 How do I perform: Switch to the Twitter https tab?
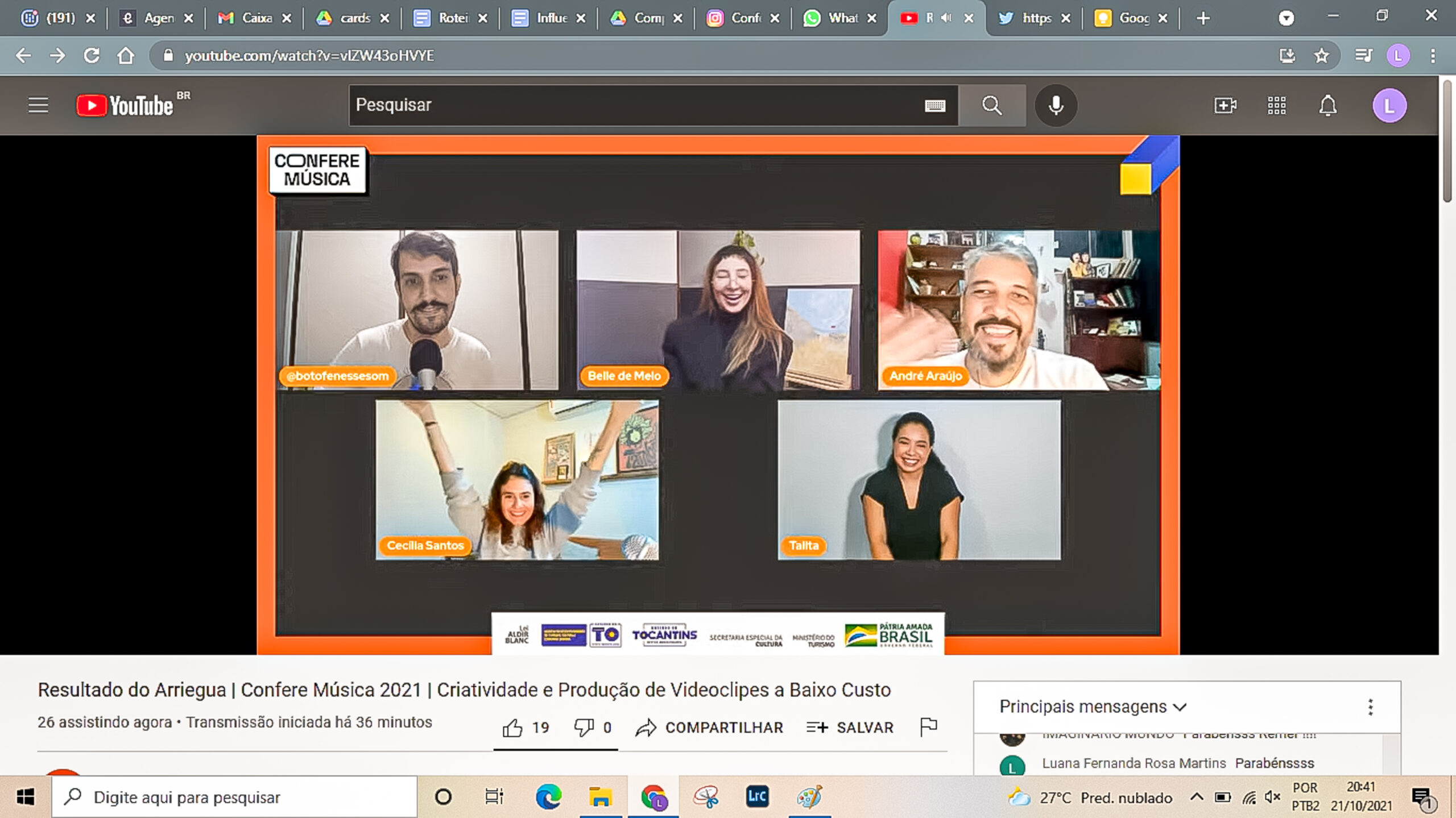tap(1029, 18)
